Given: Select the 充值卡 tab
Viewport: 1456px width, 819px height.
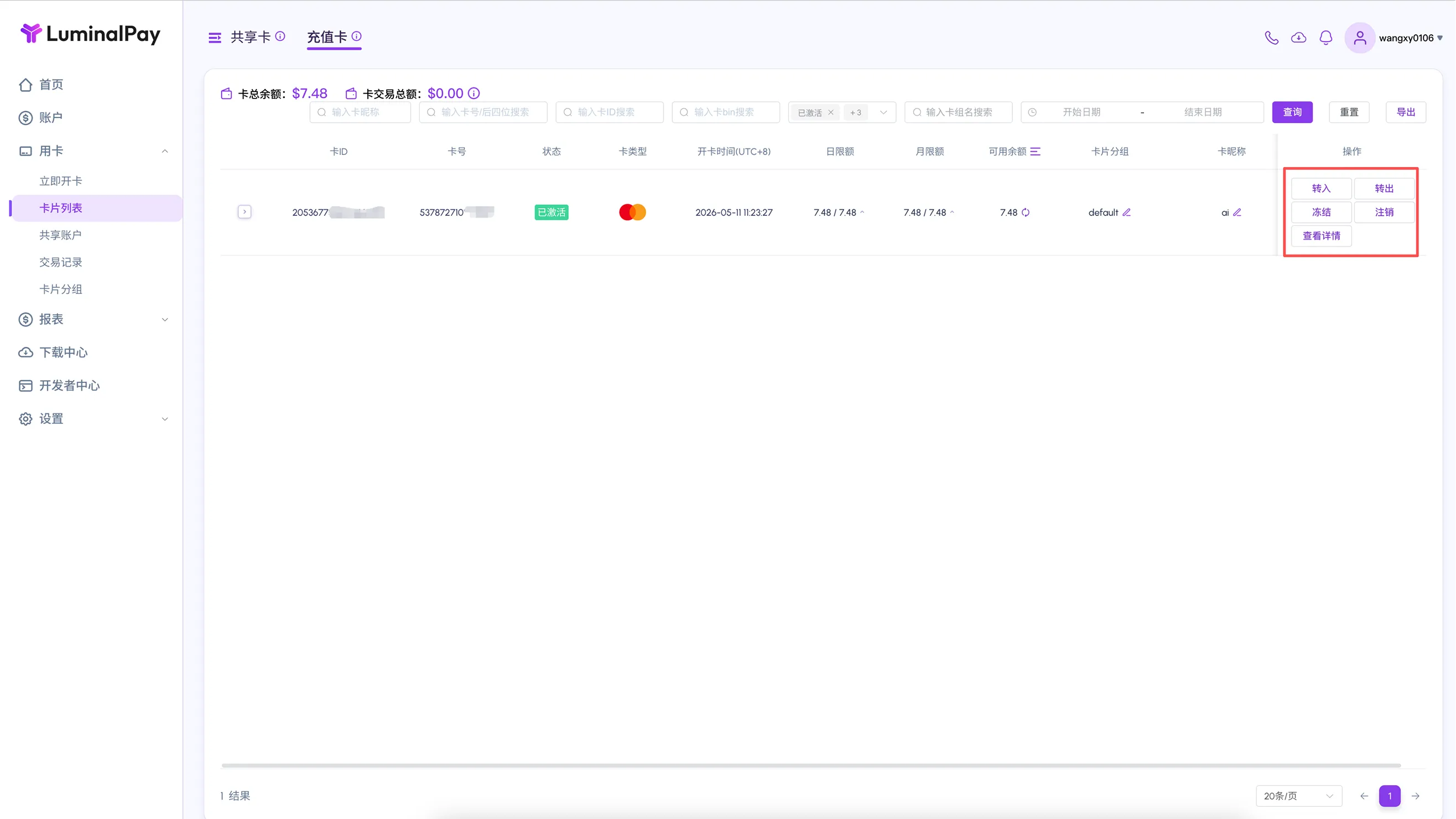Looking at the screenshot, I should [x=327, y=37].
